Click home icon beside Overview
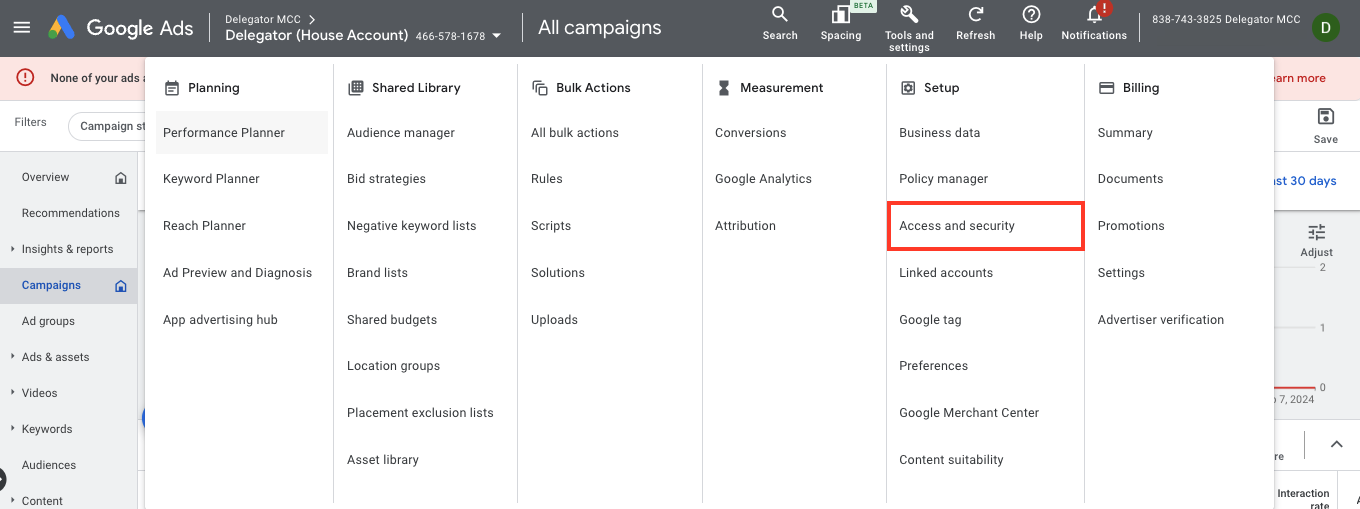Screen dimensions: 1360x509 121,178
